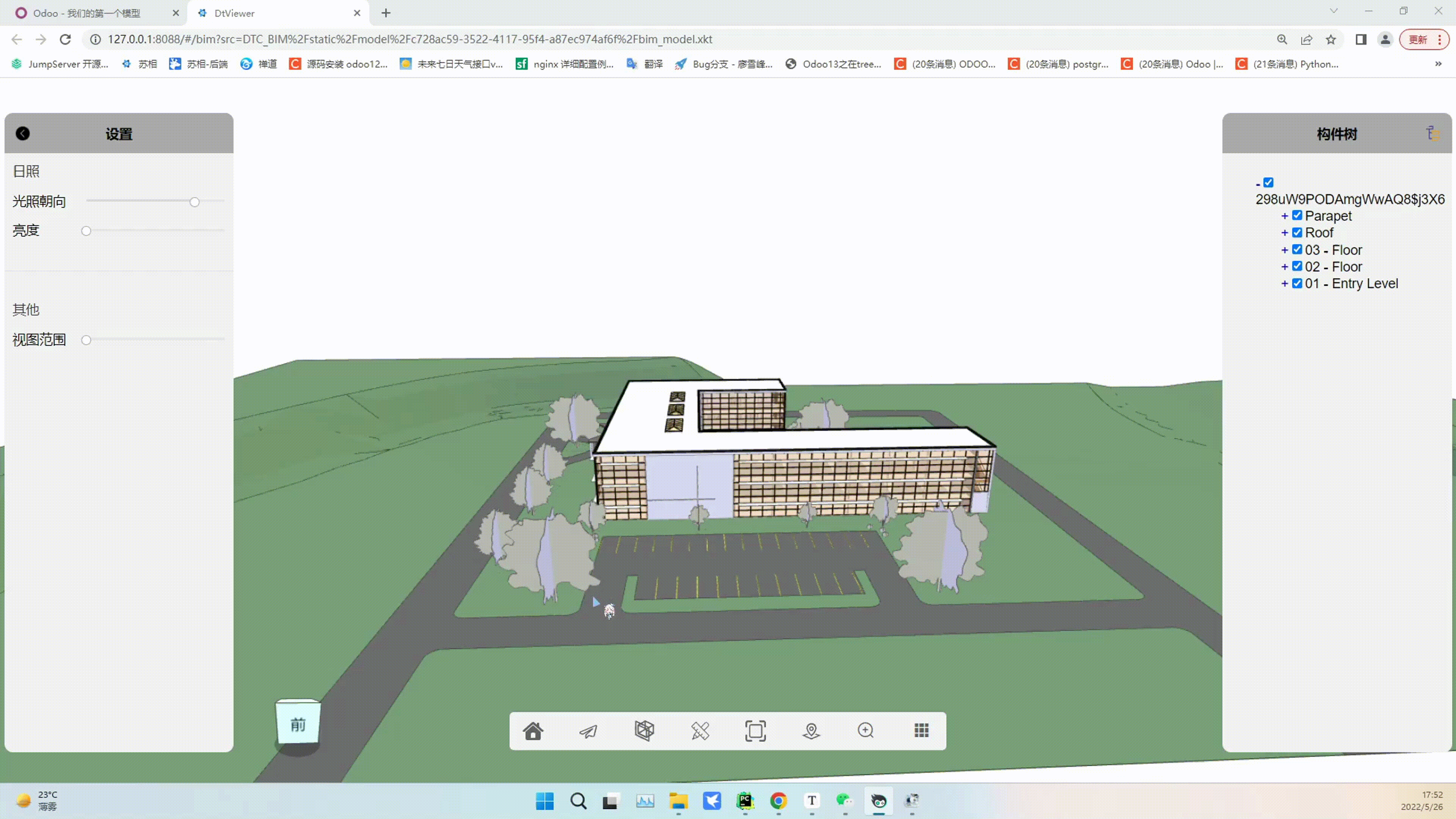Toggle the Roof visibility checkbox
1456x819 pixels.
click(x=1297, y=232)
